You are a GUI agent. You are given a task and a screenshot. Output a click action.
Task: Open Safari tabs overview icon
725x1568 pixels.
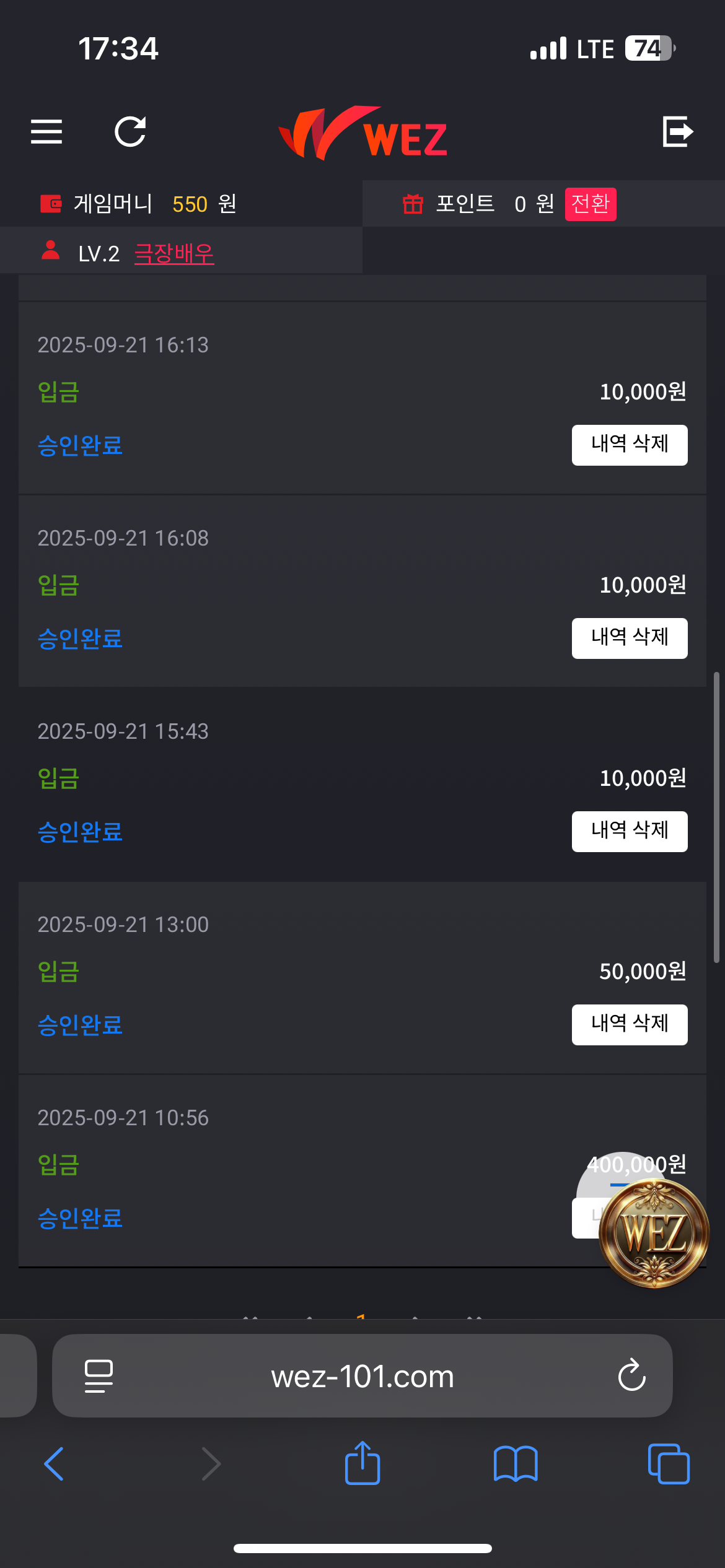pyautogui.click(x=669, y=1464)
